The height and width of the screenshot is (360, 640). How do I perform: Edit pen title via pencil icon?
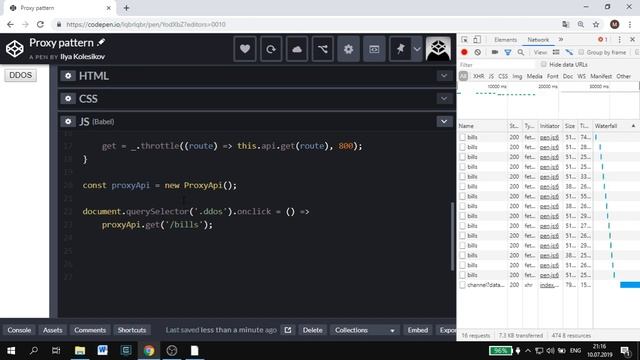point(101,42)
